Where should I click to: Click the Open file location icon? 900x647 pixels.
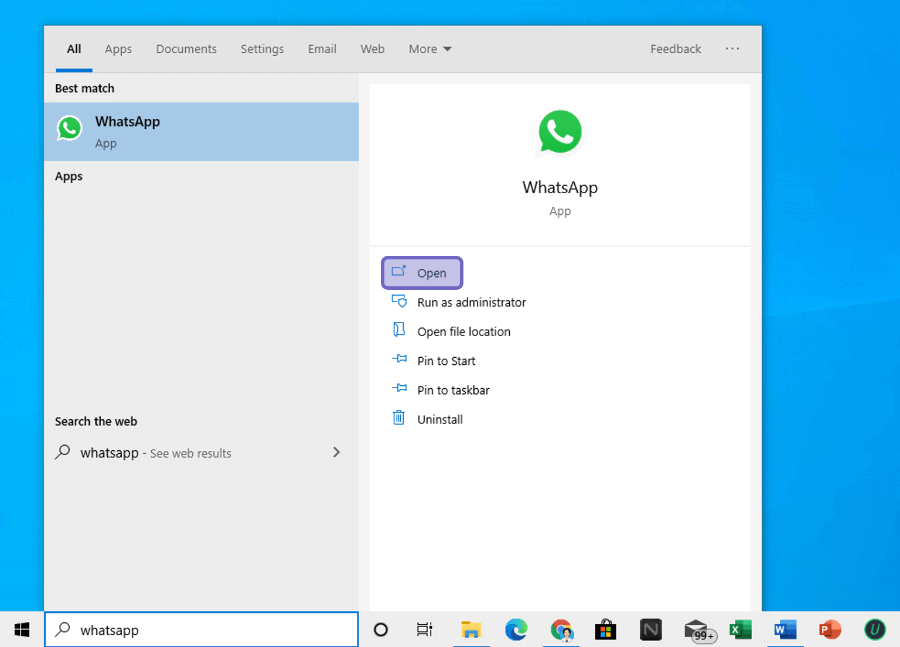(399, 330)
